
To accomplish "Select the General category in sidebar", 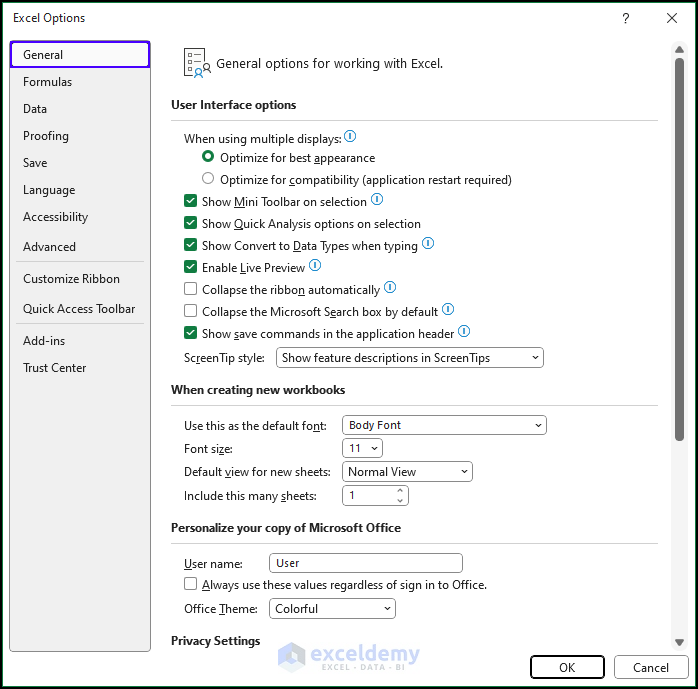I will pos(80,55).
